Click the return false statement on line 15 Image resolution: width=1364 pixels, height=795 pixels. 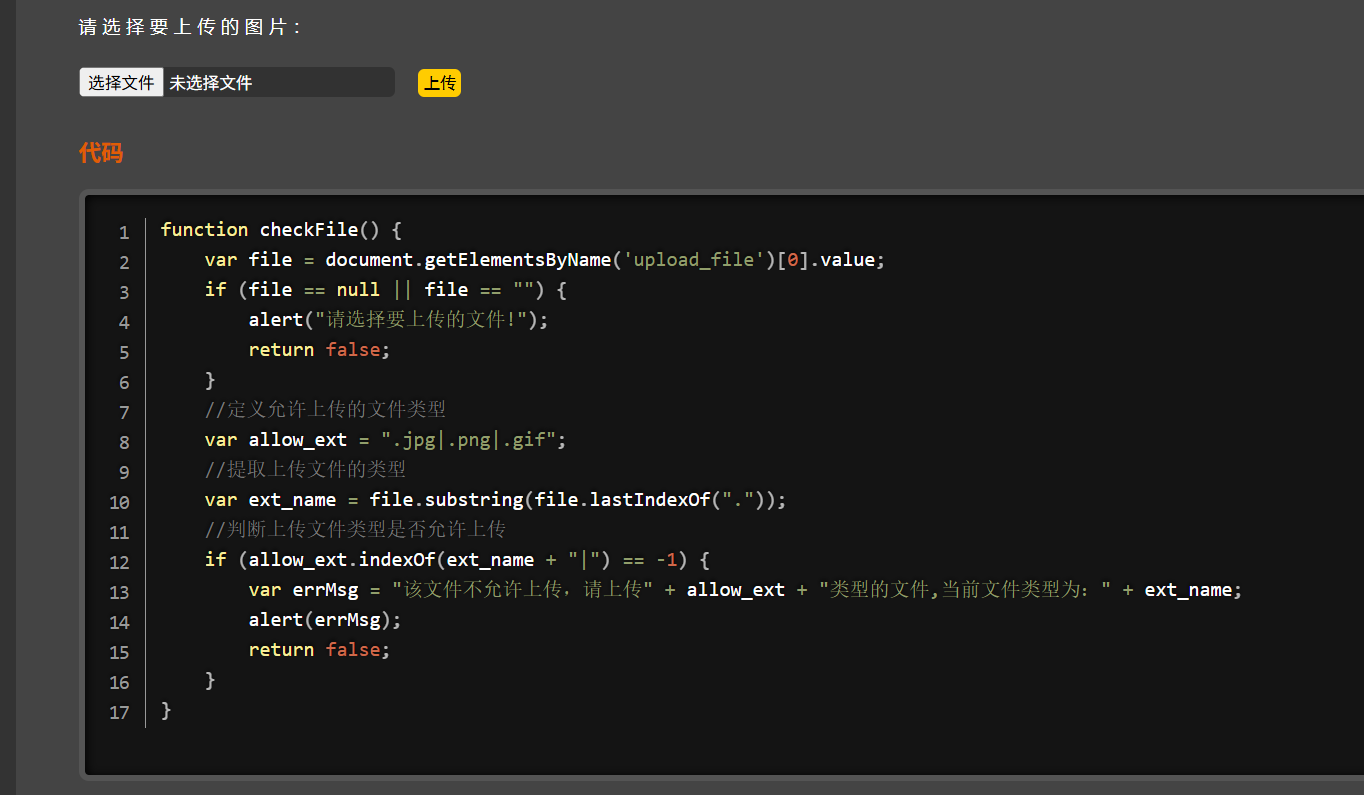click(x=319, y=650)
